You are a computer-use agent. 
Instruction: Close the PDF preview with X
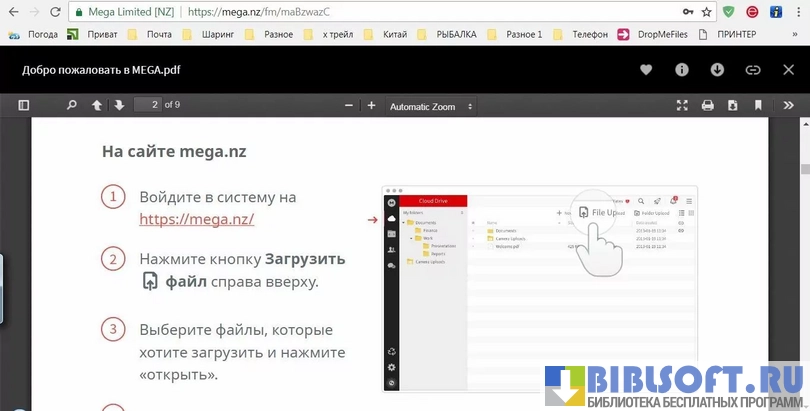(x=789, y=70)
